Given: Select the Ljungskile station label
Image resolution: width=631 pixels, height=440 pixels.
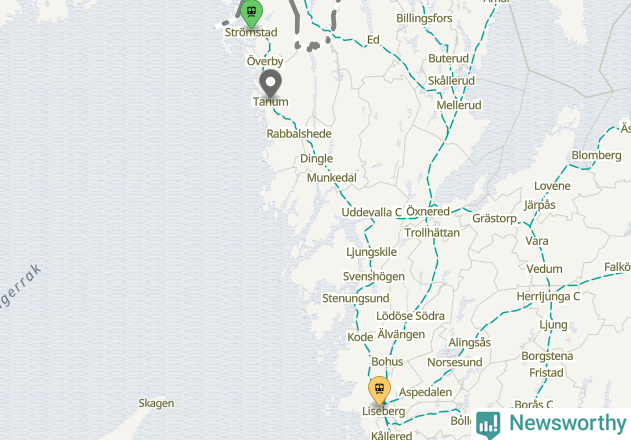Looking at the screenshot, I should click(x=371, y=252).
